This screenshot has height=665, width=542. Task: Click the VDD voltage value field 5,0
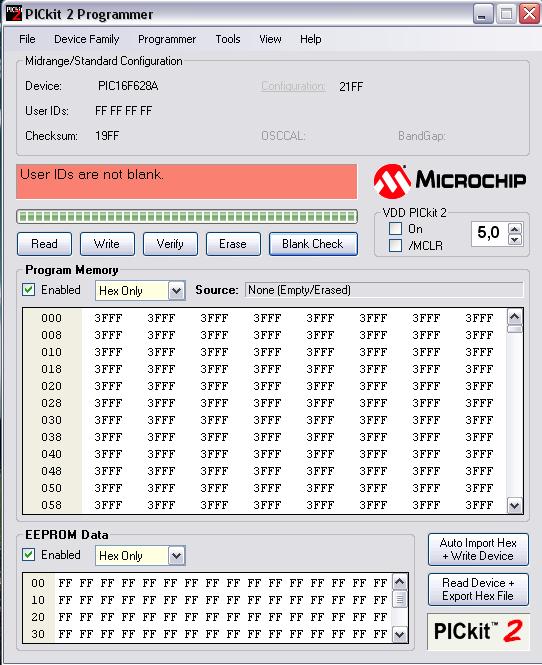489,233
